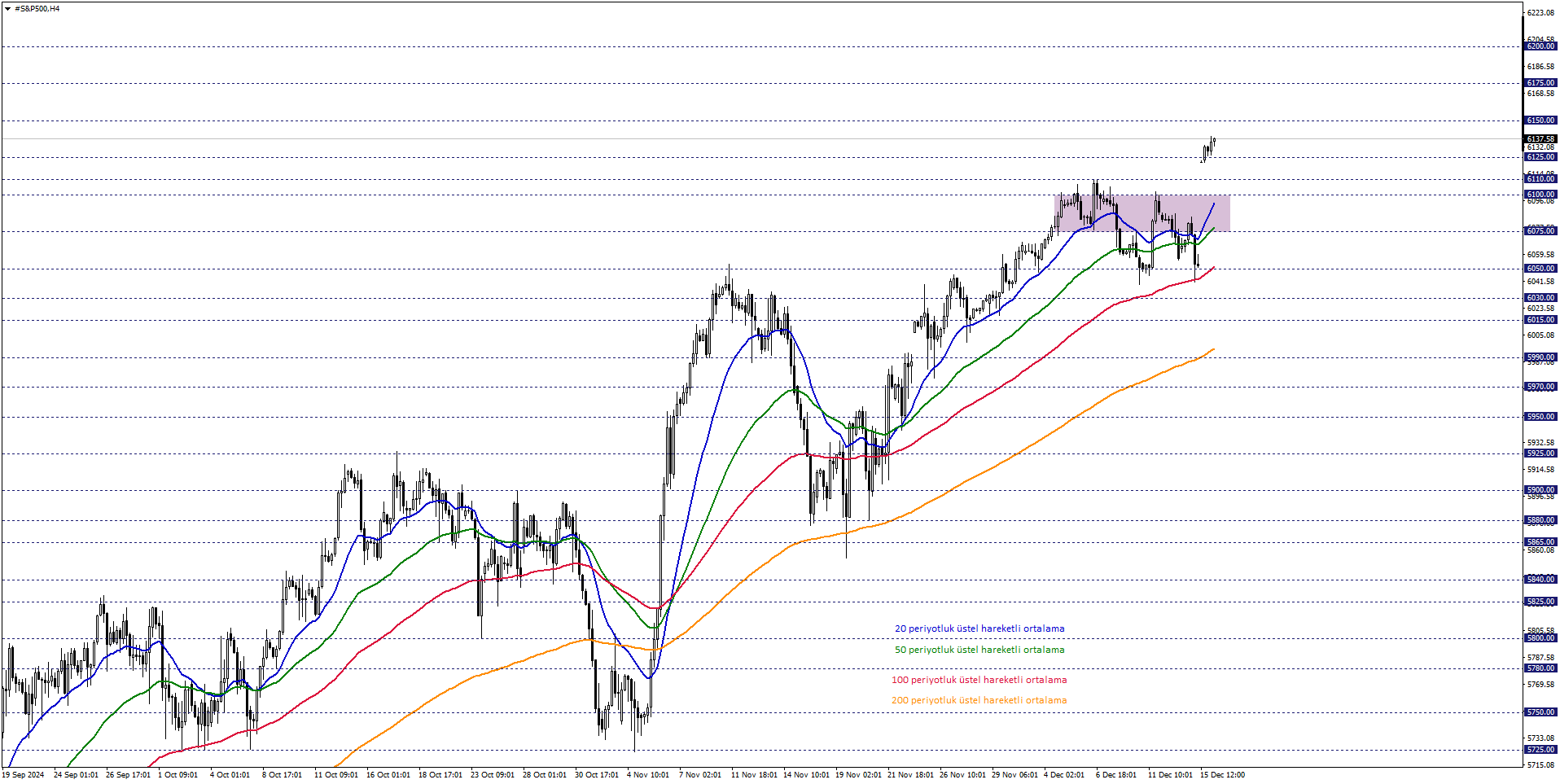Click the 6059.58 price scale value
Image resolution: width=1560 pixels, height=784 pixels.
click(x=1540, y=255)
